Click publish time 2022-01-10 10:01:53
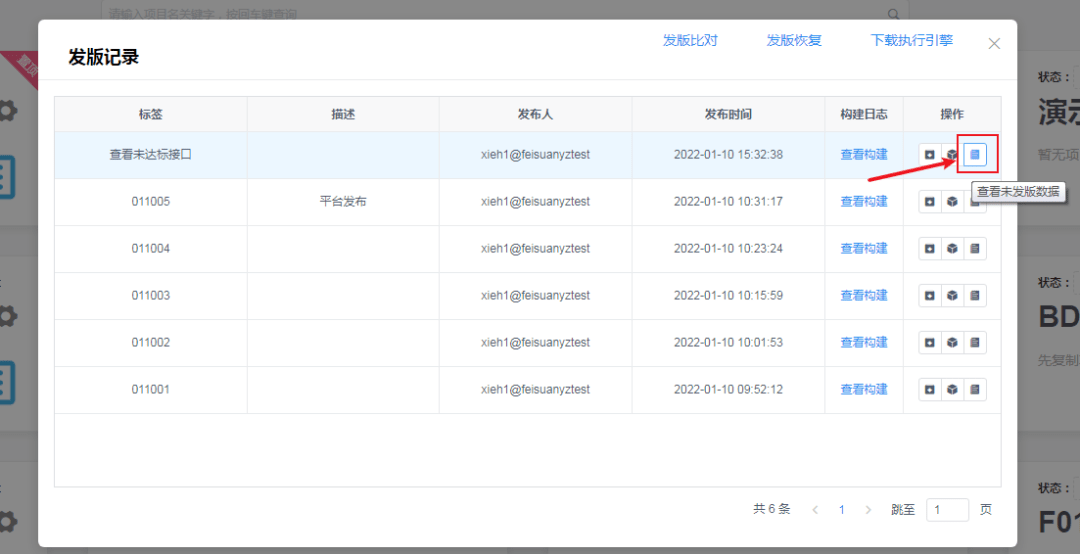This screenshot has height=554, width=1080. [x=728, y=342]
